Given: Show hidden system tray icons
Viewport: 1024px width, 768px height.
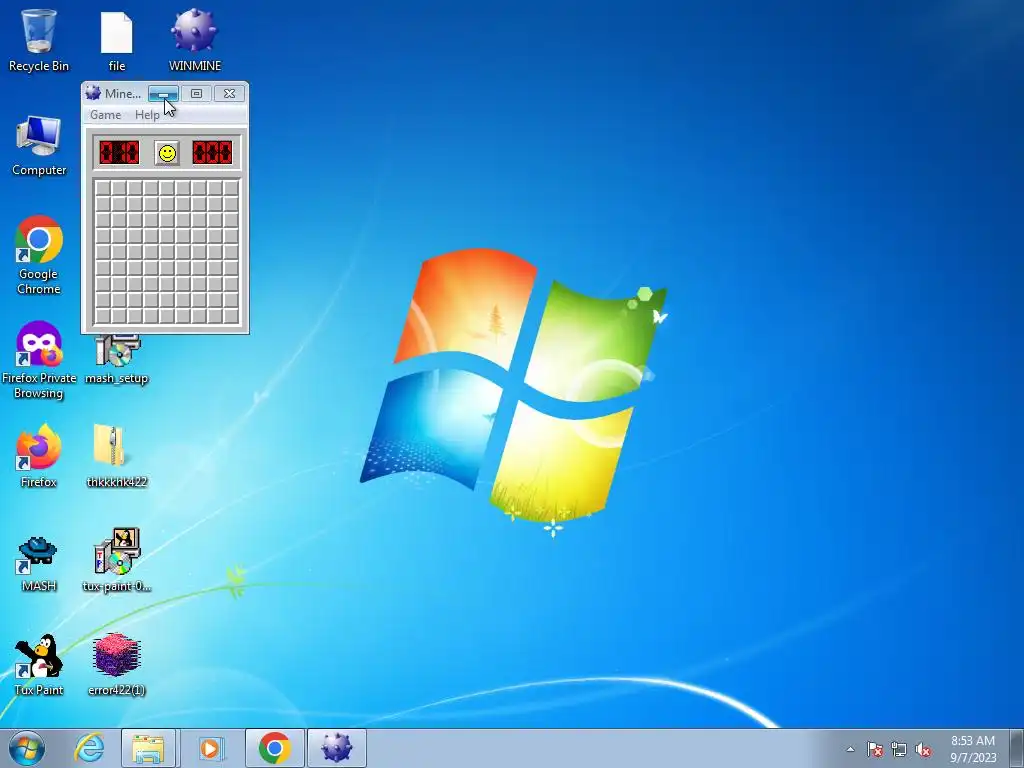Looking at the screenshot, I should [850, 749].
